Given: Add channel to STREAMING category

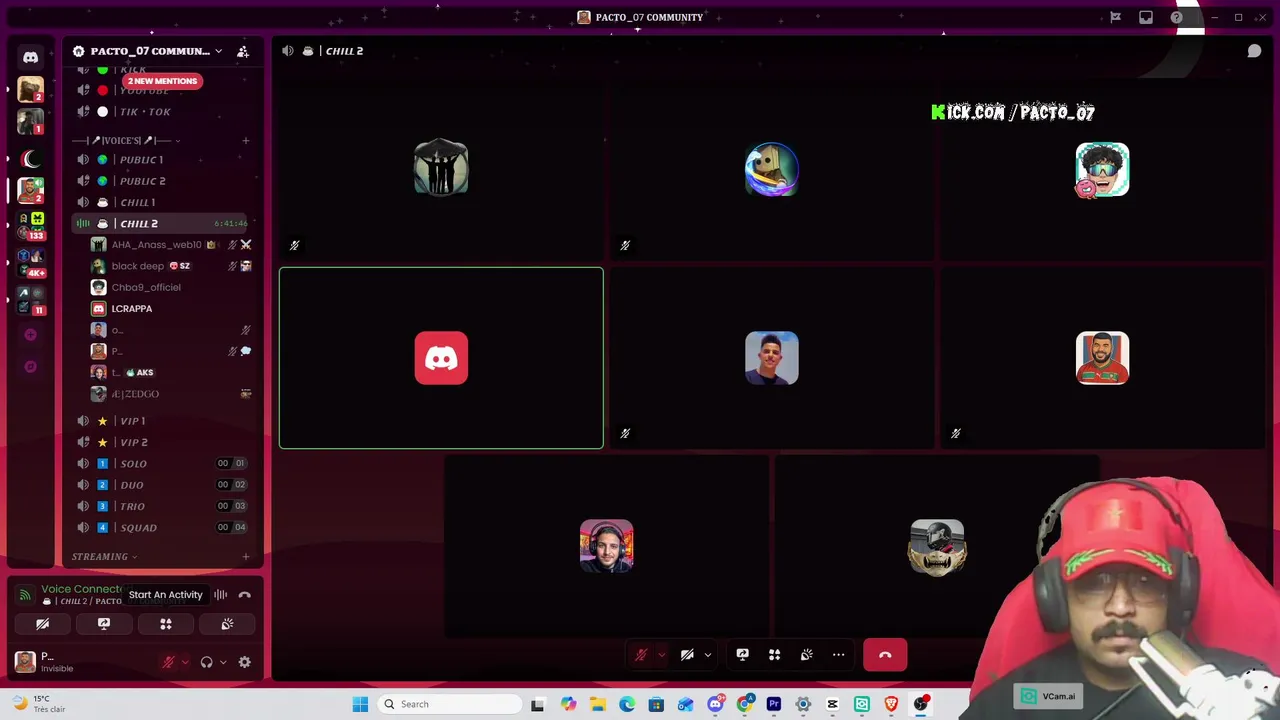Looking at the screenshot, I should click(245, 557).
